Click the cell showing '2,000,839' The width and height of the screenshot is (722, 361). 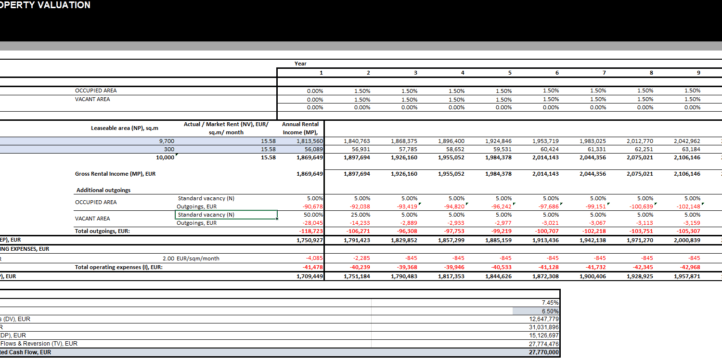687,240
